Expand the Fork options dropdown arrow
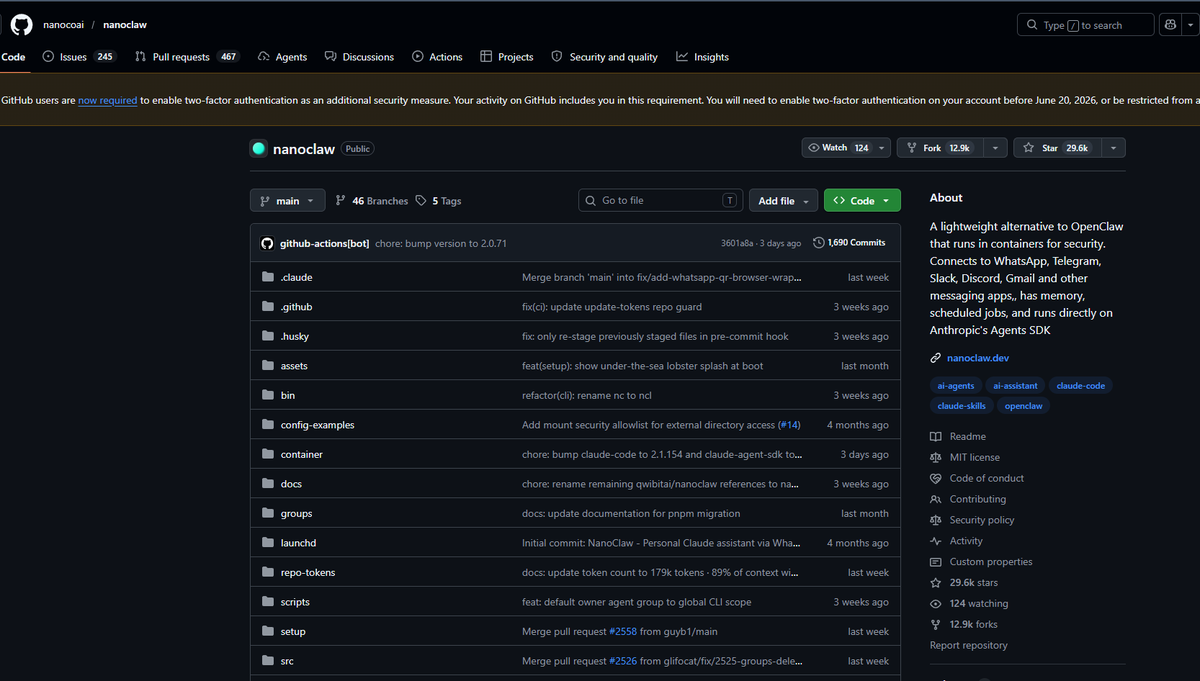Image resolution: width=1200 pixels, height=681 pixels. click(995, 148)
